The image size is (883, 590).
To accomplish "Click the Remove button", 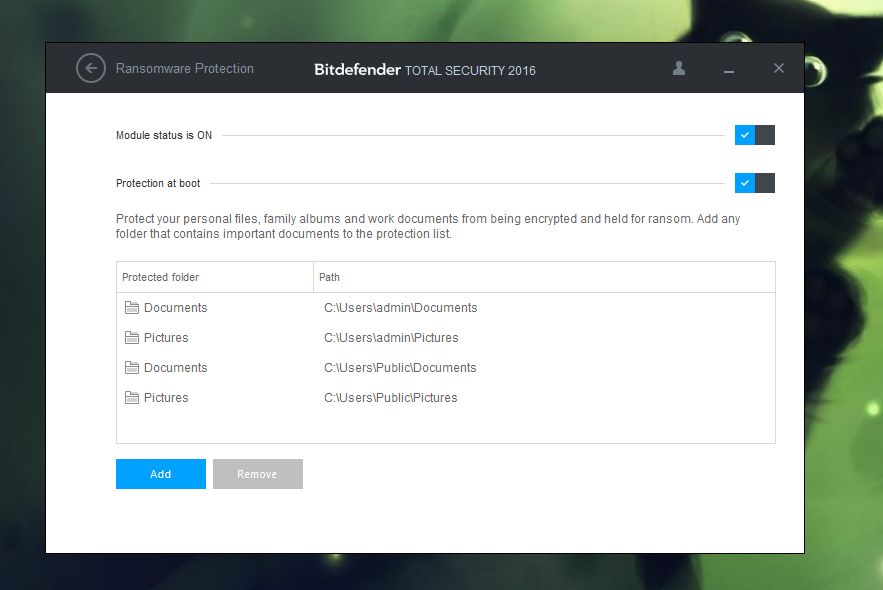I will [257, 474].
